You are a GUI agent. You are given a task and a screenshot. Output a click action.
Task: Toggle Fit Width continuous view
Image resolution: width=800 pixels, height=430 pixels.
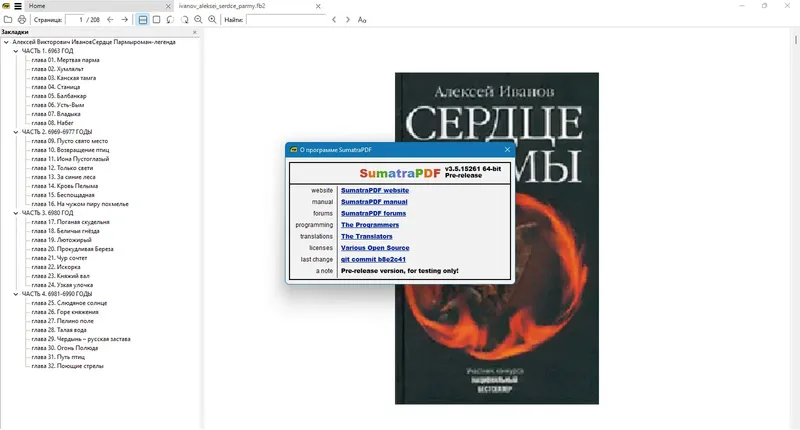click(143, 19)
